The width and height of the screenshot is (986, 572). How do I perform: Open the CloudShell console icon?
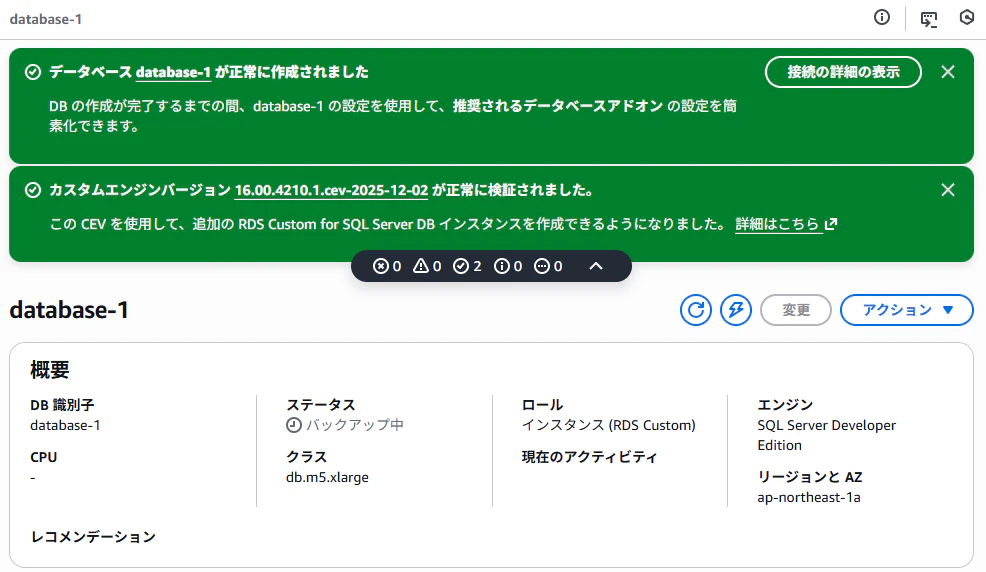pyautogui.click(x=929, y=19)
